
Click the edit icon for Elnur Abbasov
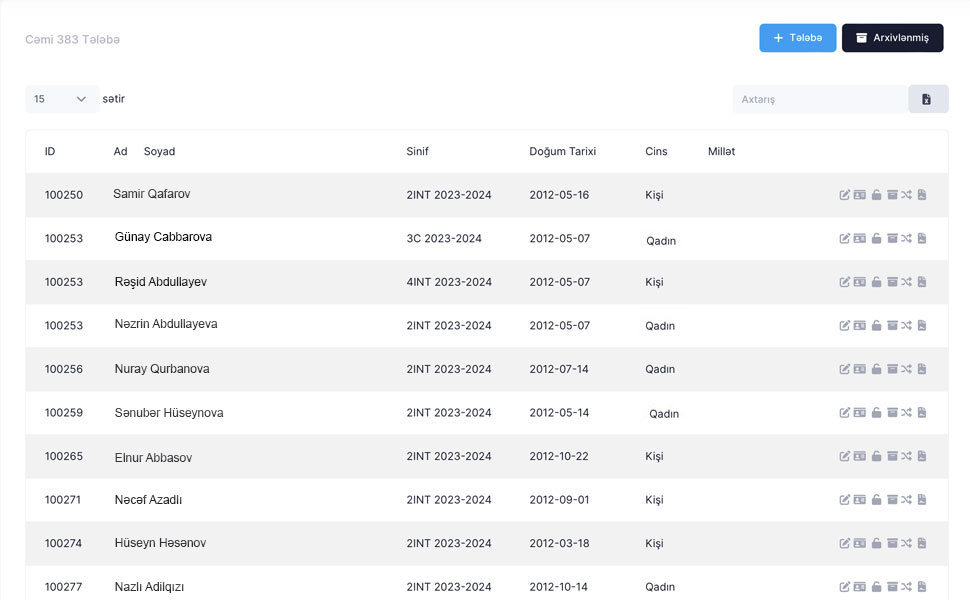pyautogui.click(x=845, y=456)
